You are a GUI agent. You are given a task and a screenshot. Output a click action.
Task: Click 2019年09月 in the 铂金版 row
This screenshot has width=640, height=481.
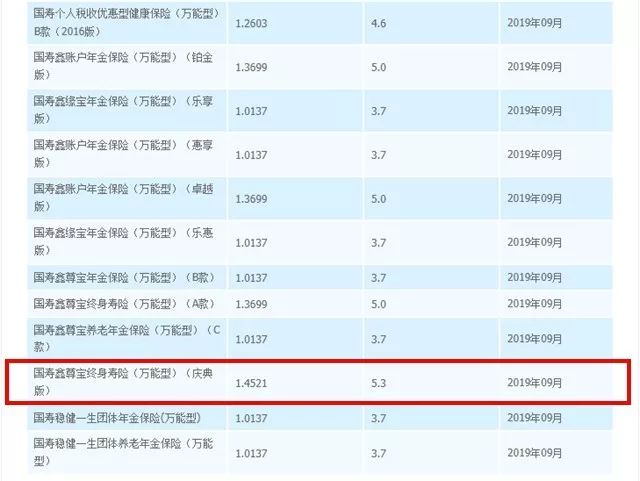[535, 67]
